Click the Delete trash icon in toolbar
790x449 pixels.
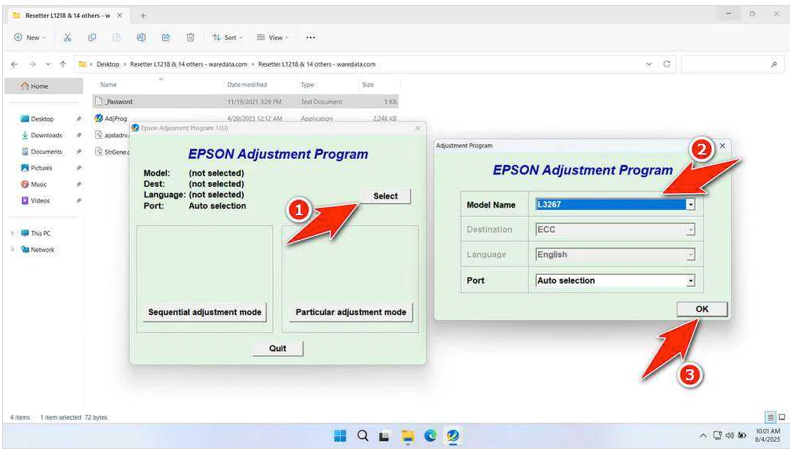point(190,37)
